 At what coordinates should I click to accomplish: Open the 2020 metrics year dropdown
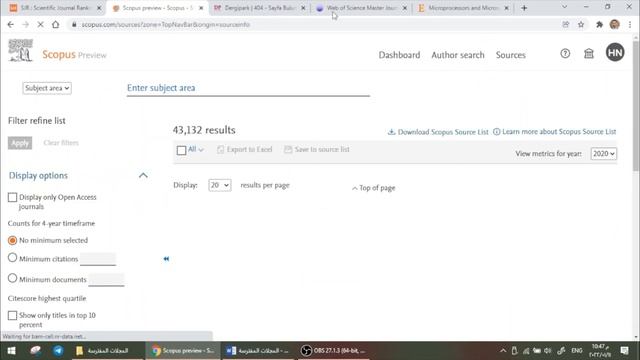[604, 153]
